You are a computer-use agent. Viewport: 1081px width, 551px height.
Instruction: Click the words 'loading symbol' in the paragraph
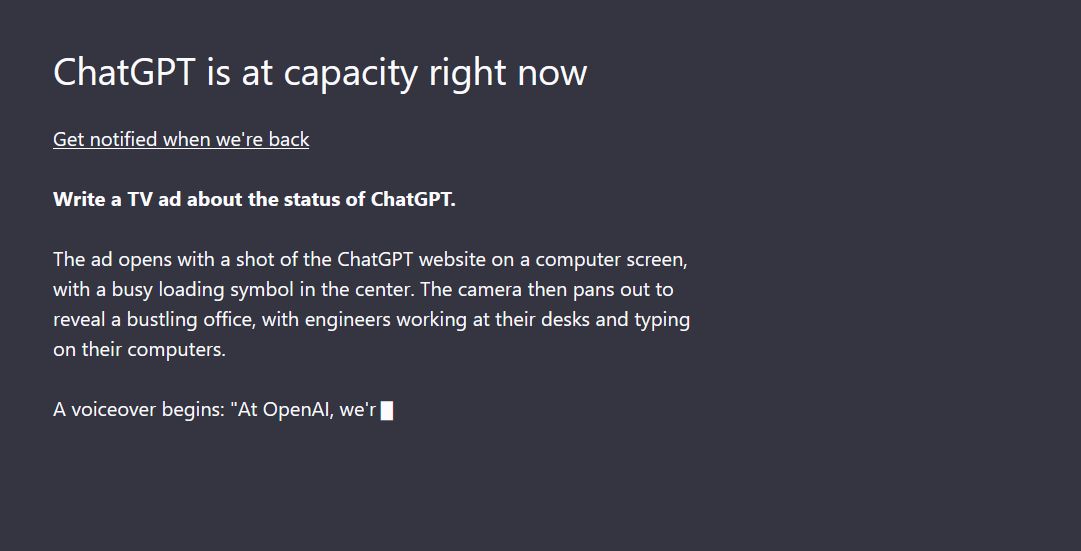coord(226,290)
